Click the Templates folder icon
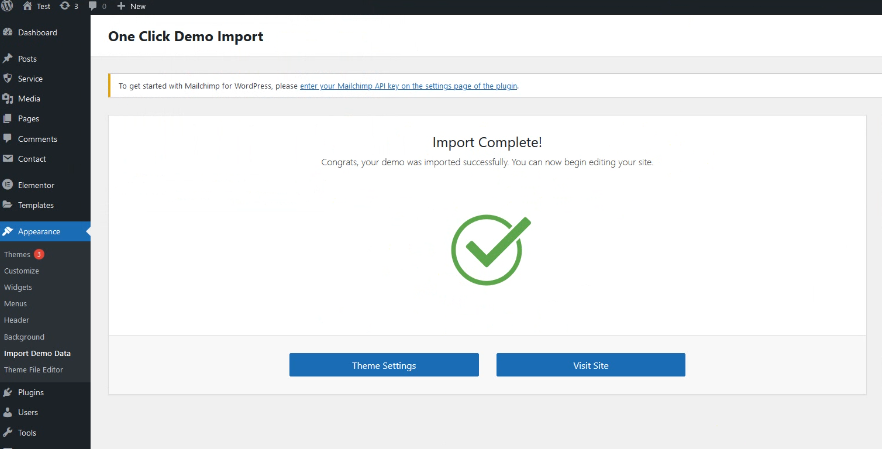The image size is (882, 449). 7,205
